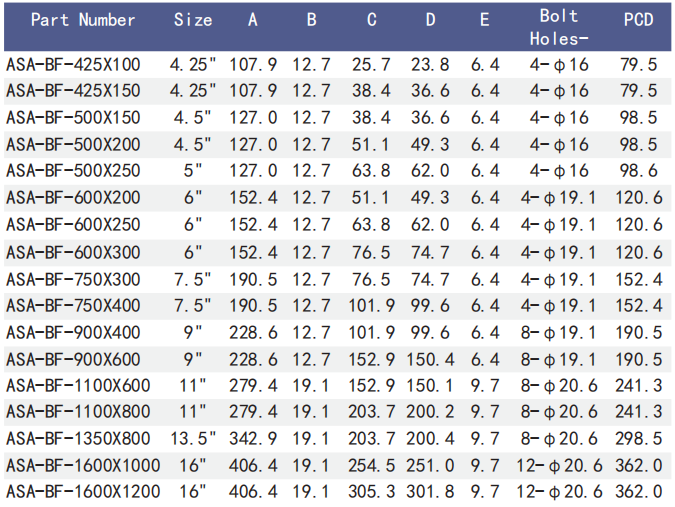
Task: Click part number ASA-BF-600X300
Action: point(73,251)
